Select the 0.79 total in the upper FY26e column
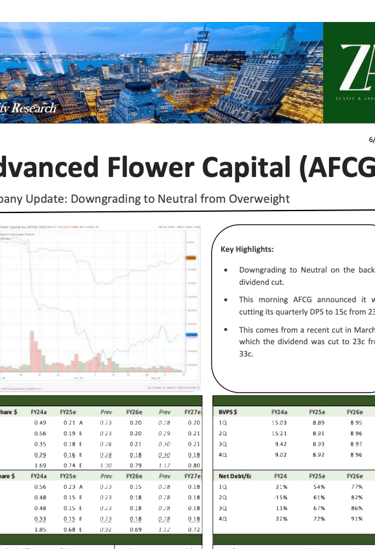375x549 pixels. 136,466
